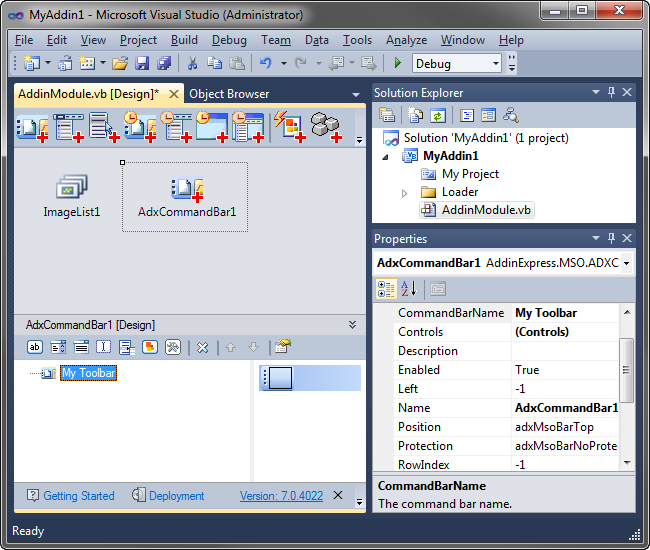This screenshot has width=650, height=550.
Task: Click the Add New Item toolbar icon
Action: coord(87,63)
